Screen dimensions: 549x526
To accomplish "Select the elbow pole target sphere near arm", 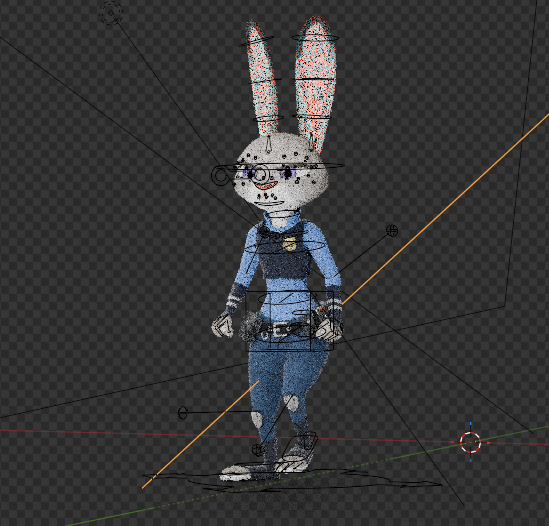I will click(392, 230).
